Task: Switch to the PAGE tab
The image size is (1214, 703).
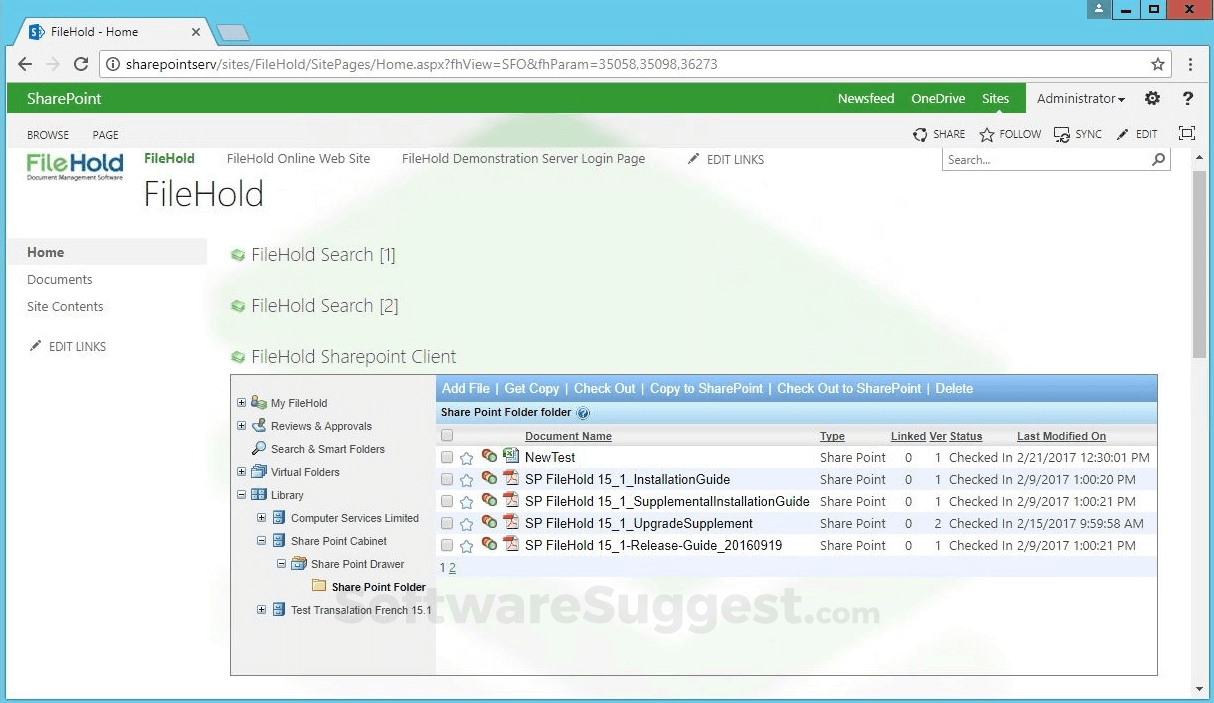Action: [105, 134]
